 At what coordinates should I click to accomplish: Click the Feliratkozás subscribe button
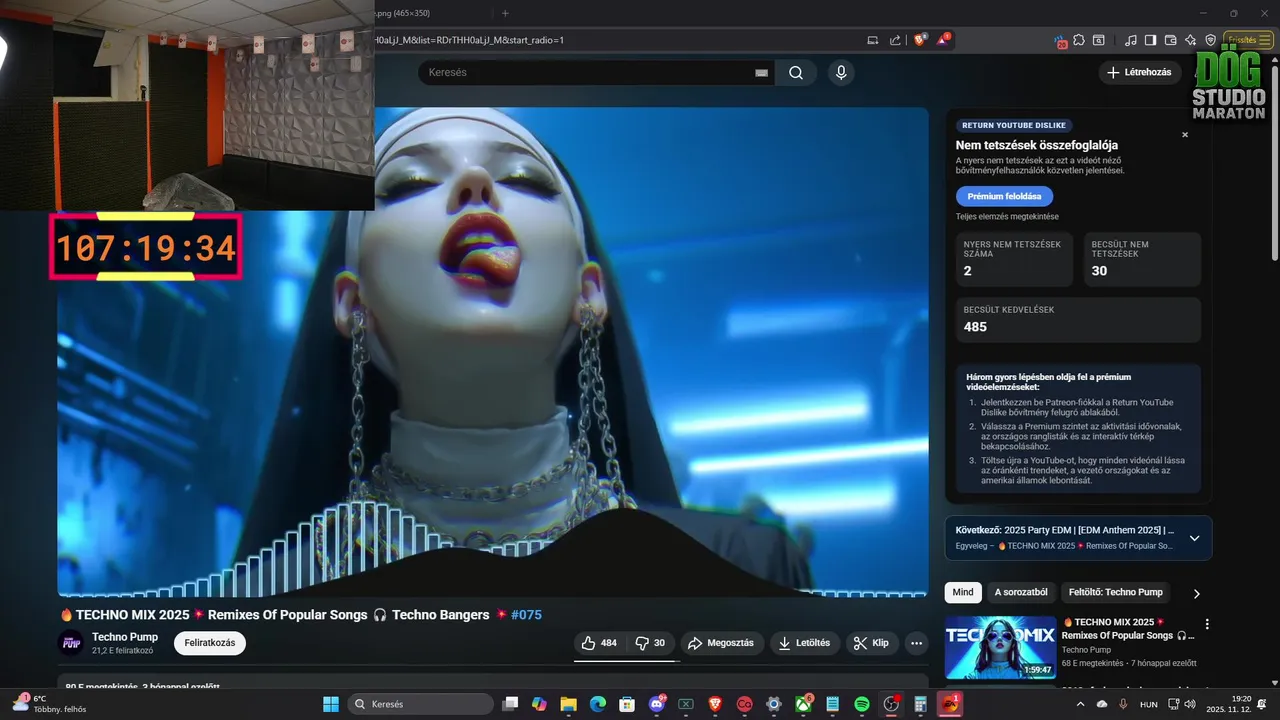pyautogui.click(x=210, y=643)
